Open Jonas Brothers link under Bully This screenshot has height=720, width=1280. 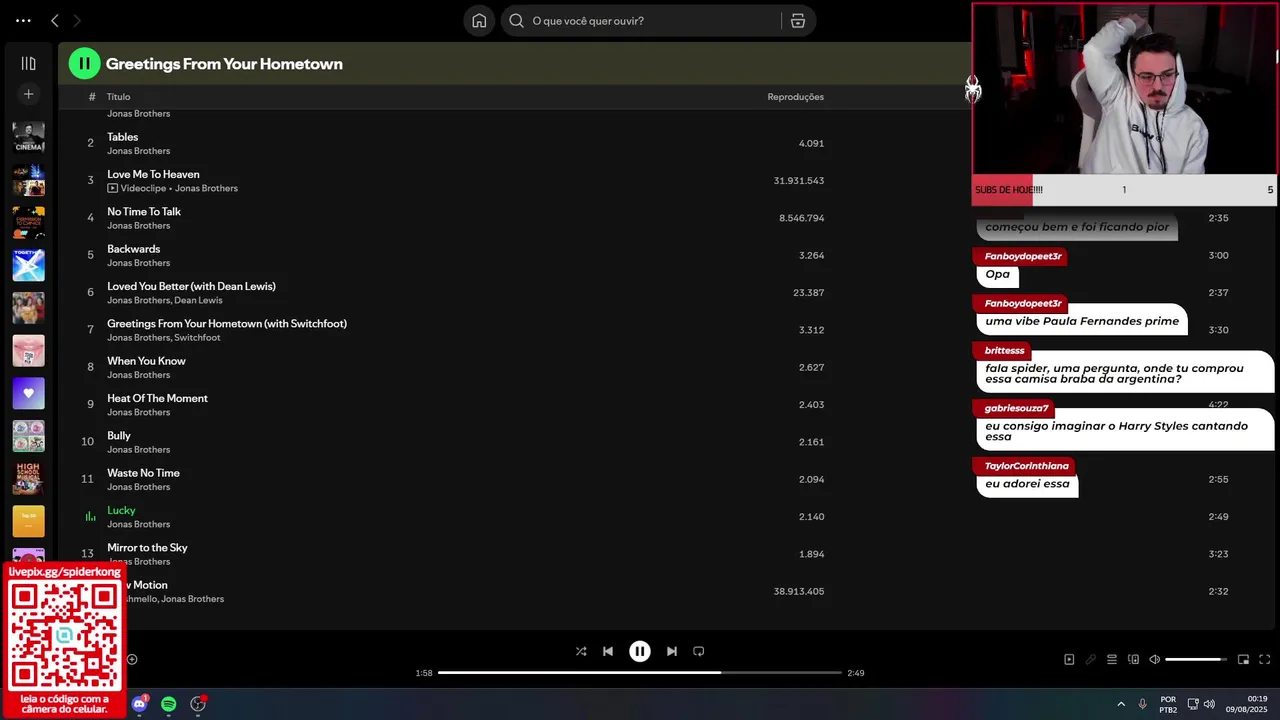[x=138, y=450]
